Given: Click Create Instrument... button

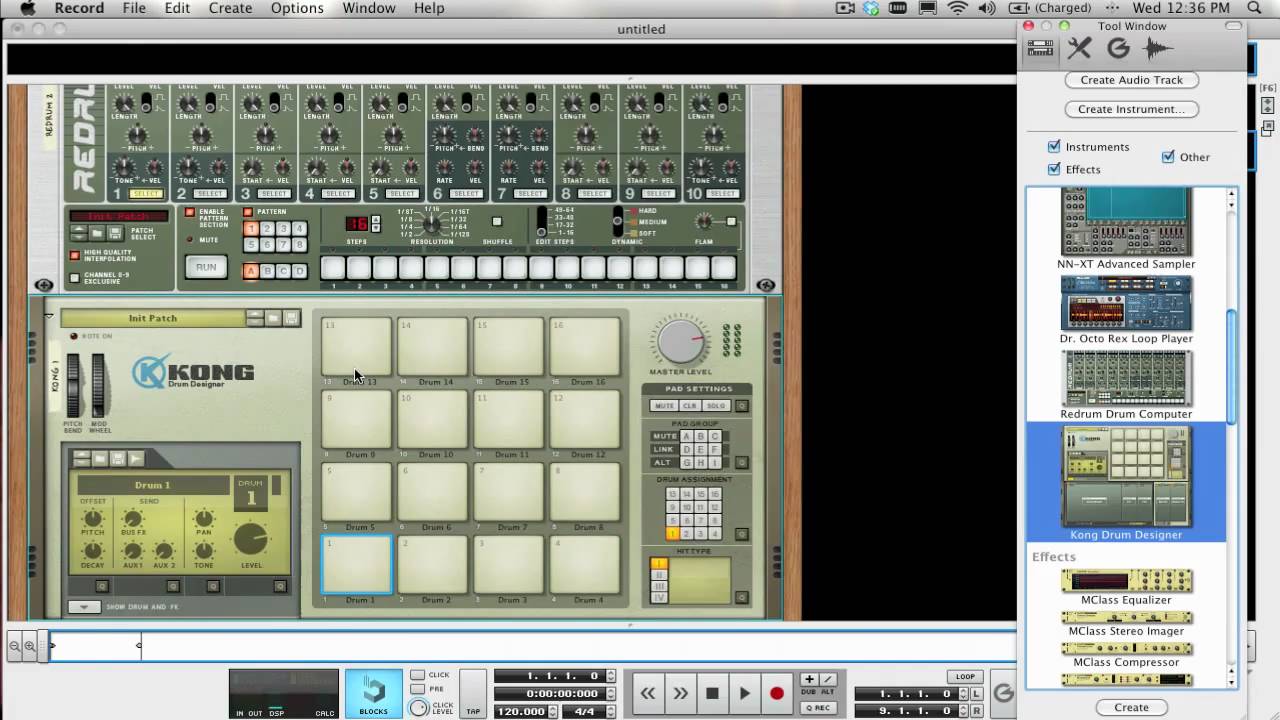Looking at the screenshot, I should pyautogui.click(x=1131, y=109).
